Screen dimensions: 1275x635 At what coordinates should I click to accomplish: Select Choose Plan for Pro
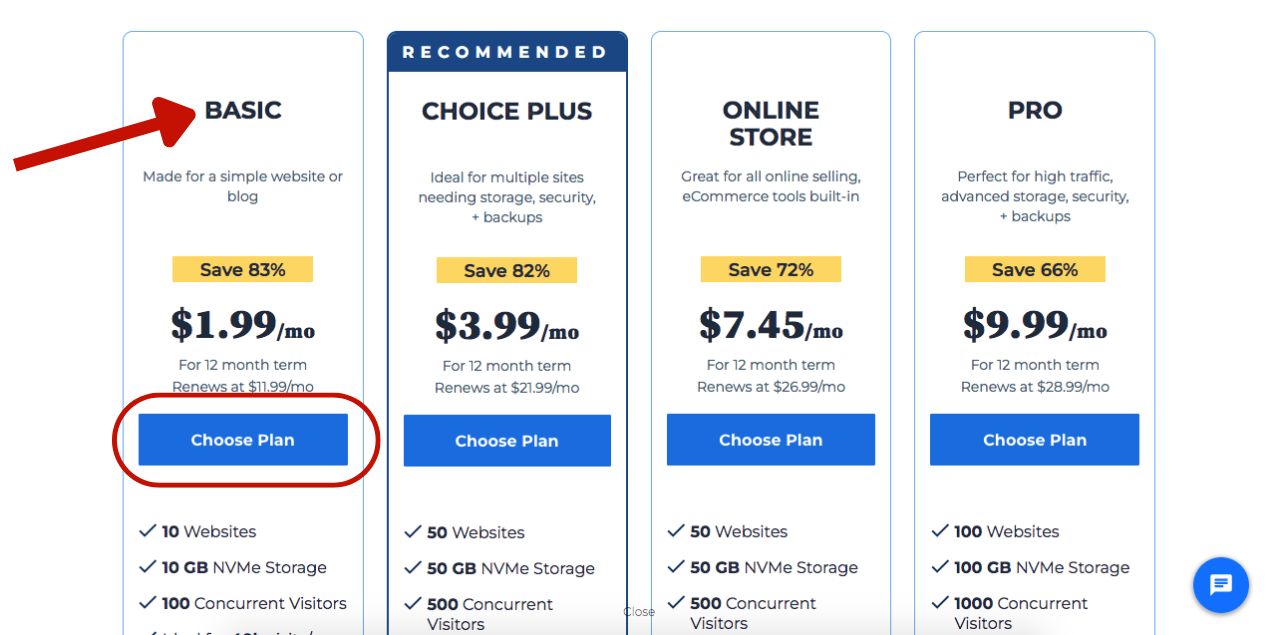click(1034, 440)
